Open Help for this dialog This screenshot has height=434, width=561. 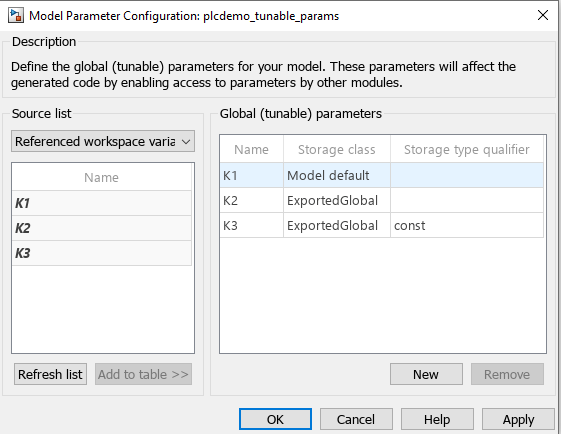point(437,419)
